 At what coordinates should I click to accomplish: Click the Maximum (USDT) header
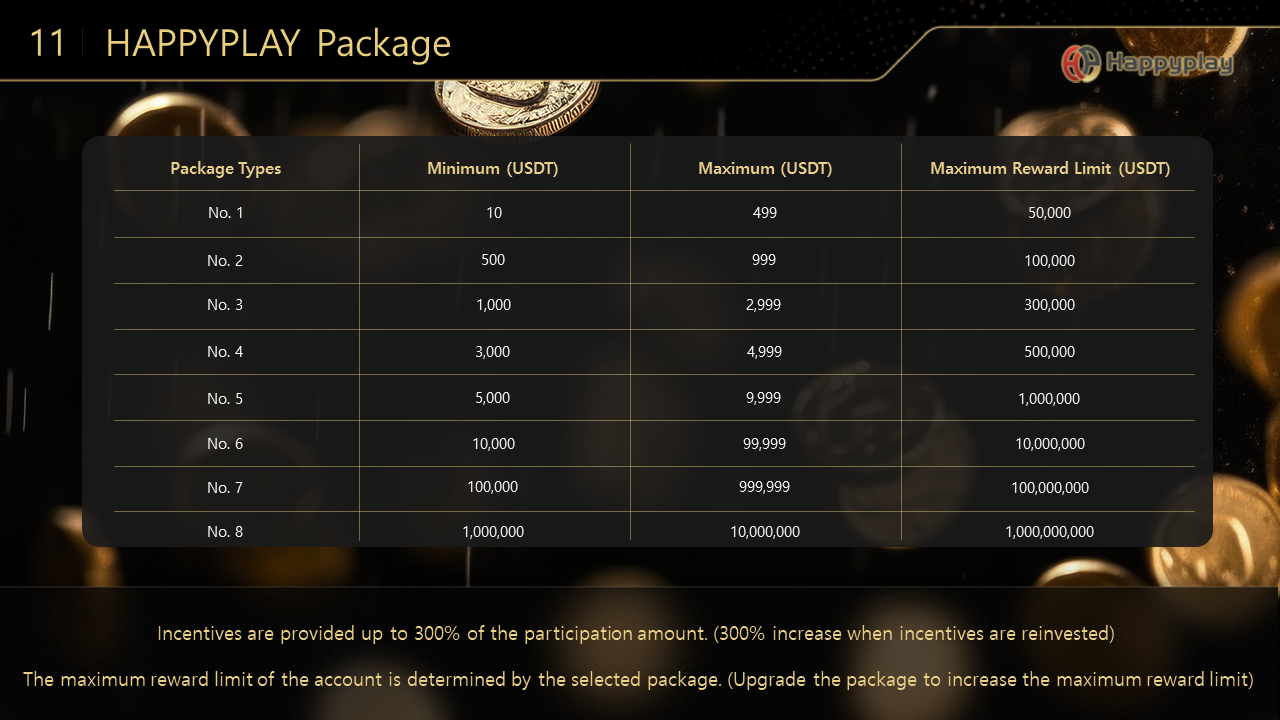point(765,168)
